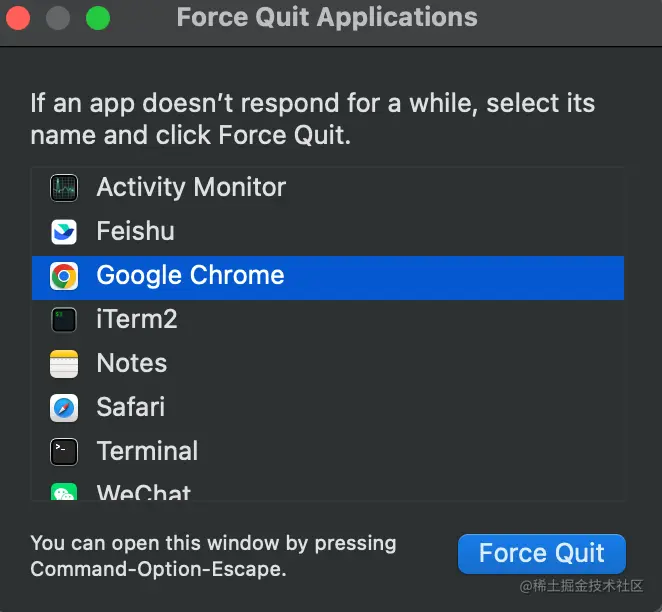Image resolution: width=662 pixels, height=612 pixels.
Task: Select the iTerm2 entry
Action: coord(328,320)
